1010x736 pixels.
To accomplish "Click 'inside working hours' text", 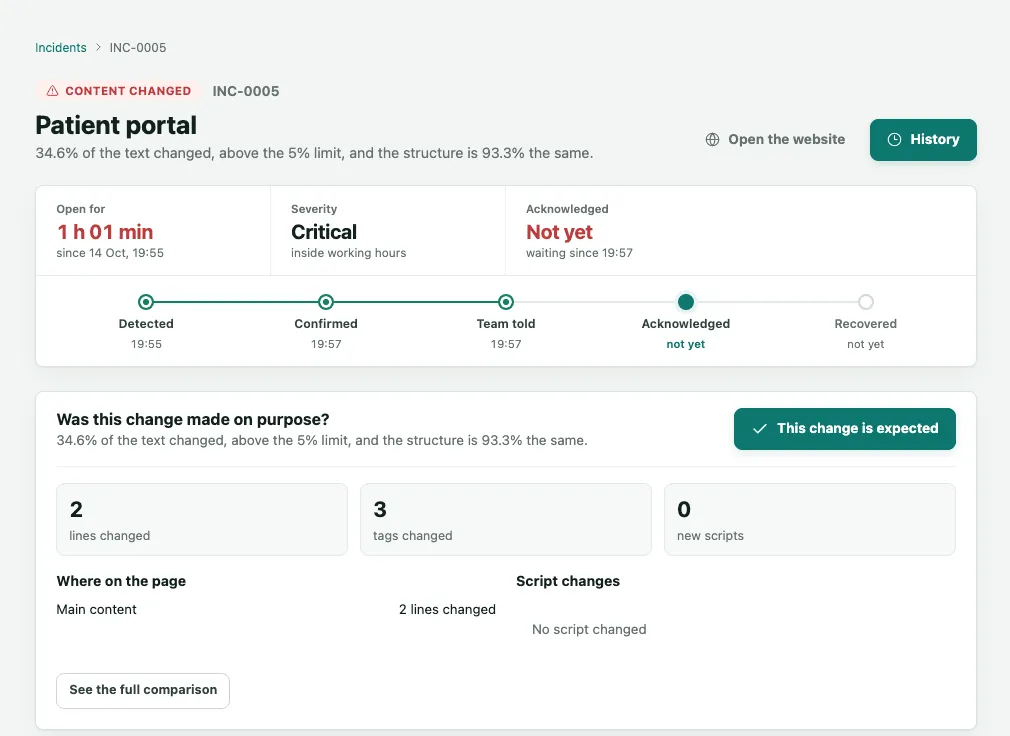I will tap(348, 253).
